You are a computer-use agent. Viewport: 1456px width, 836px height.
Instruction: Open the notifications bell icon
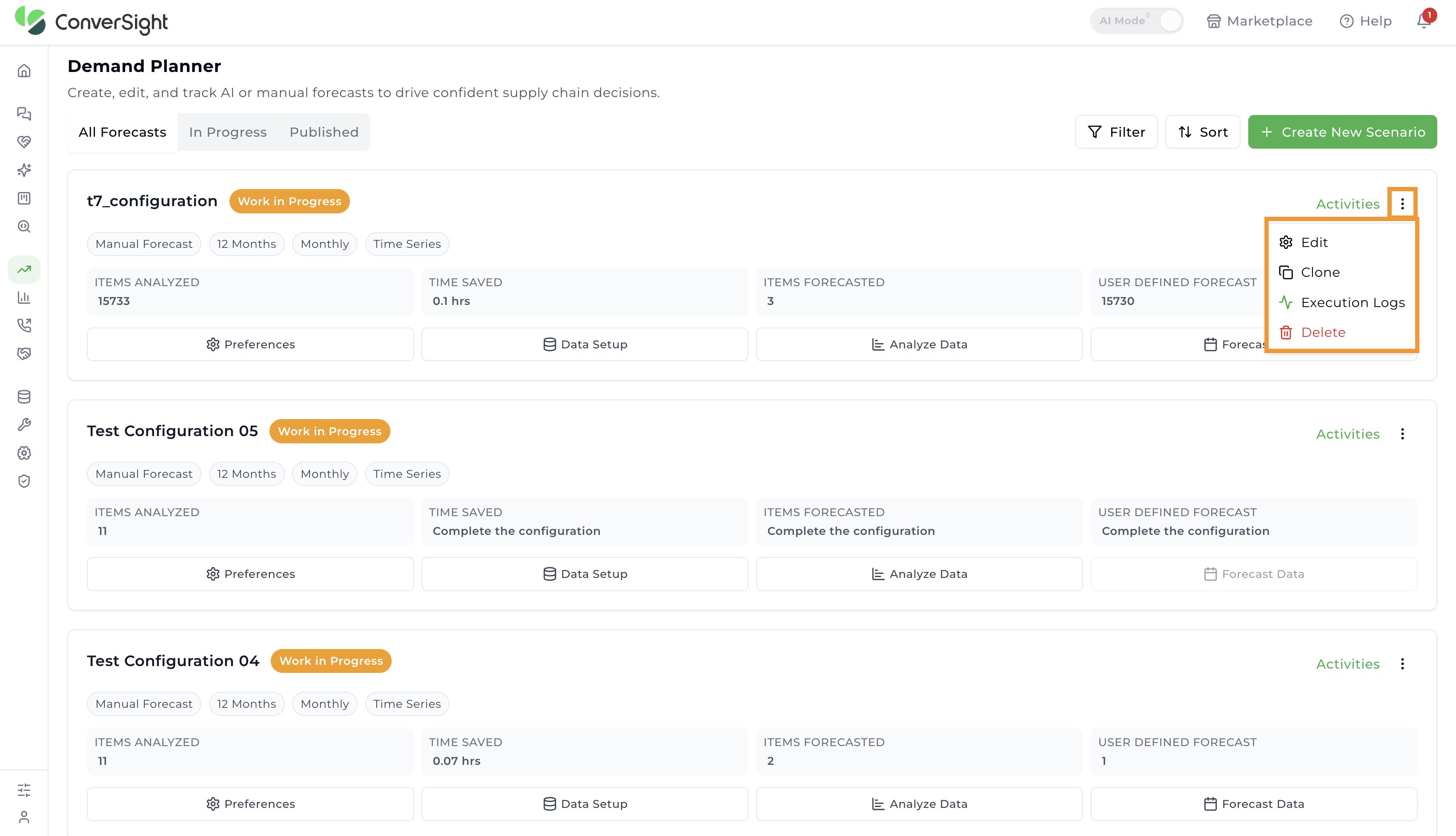[1424, 21]
